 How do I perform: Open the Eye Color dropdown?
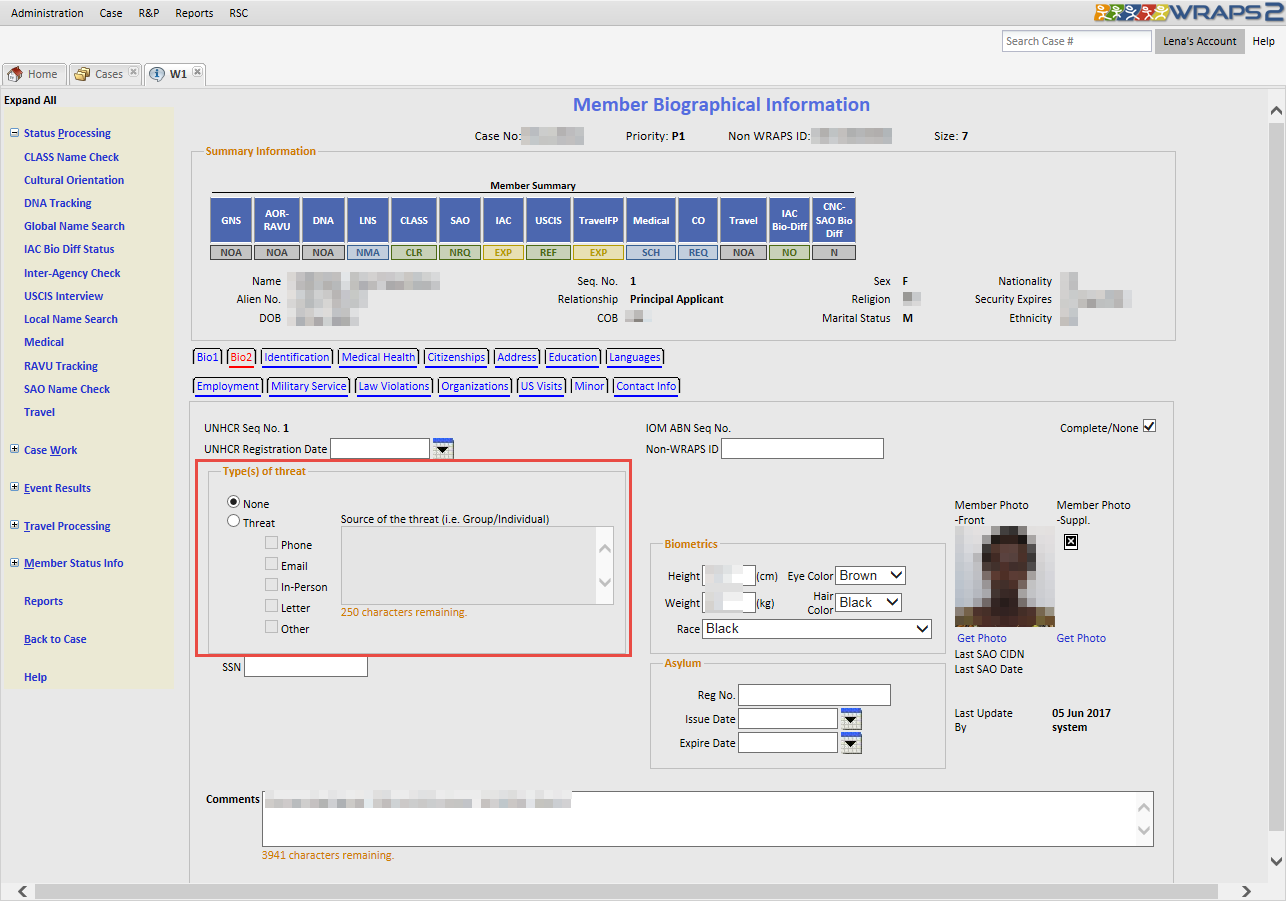(870, 575)
